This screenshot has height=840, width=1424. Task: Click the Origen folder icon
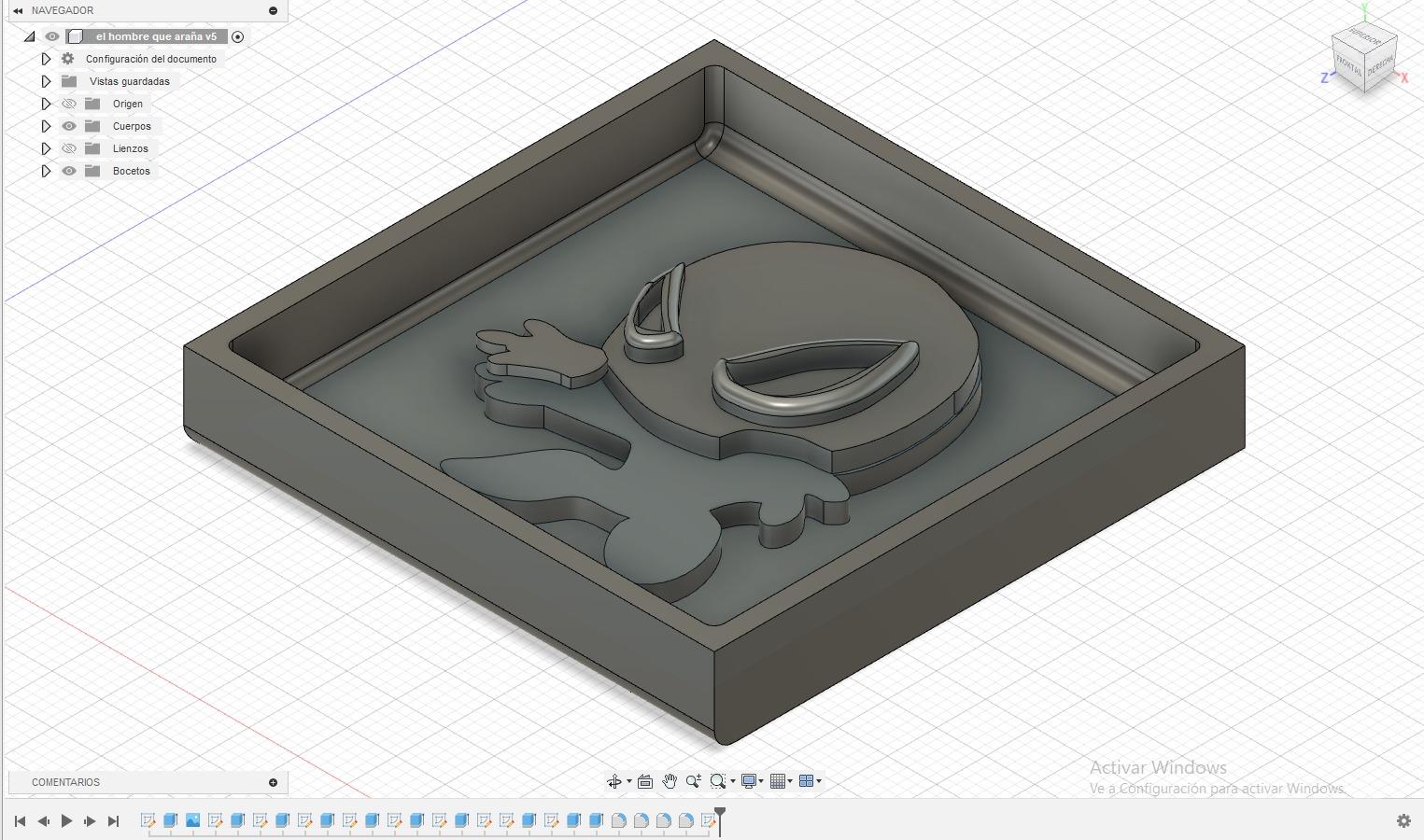(x=92, y=104)
